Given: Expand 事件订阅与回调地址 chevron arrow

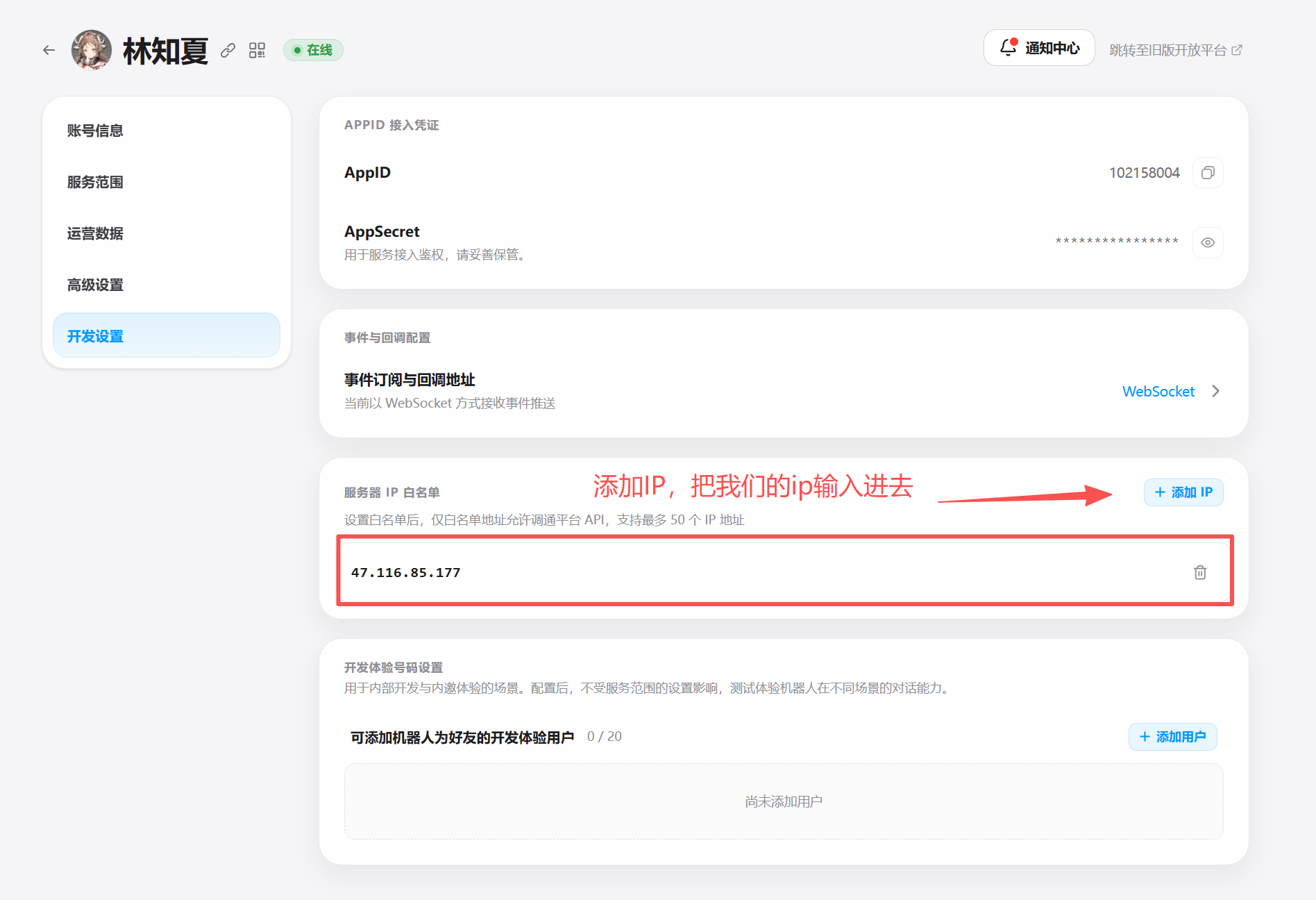Looking at the screenshot, I should tap(1215, 392).
